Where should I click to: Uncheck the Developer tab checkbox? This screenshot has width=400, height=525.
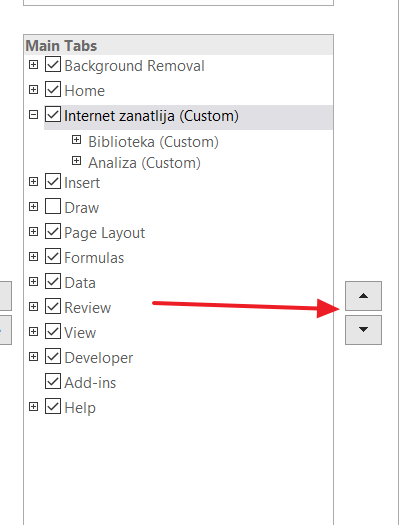53,356
